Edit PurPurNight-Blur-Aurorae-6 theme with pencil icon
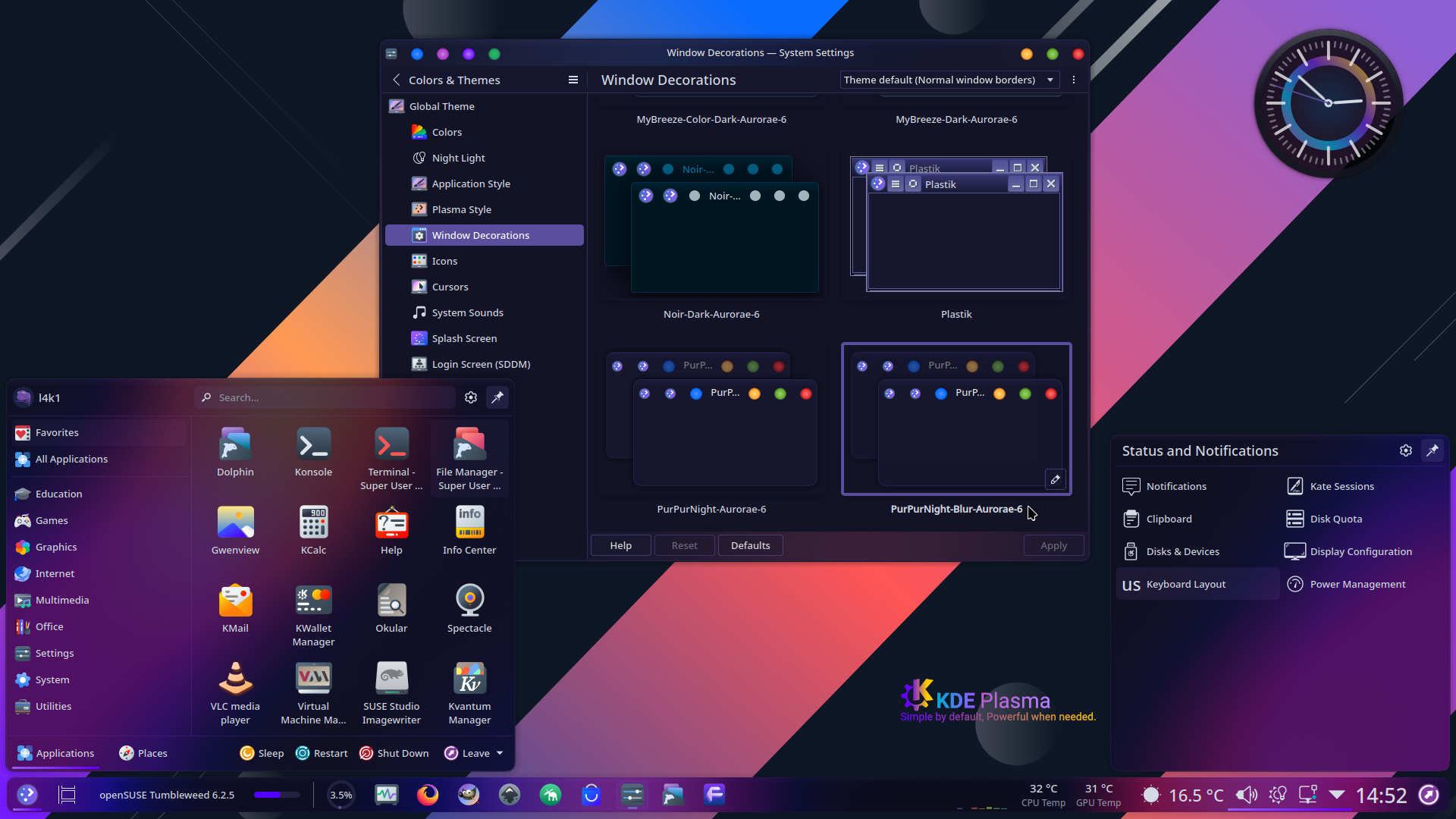This screenshot has width=1456, height=819. coord(1055,479)
